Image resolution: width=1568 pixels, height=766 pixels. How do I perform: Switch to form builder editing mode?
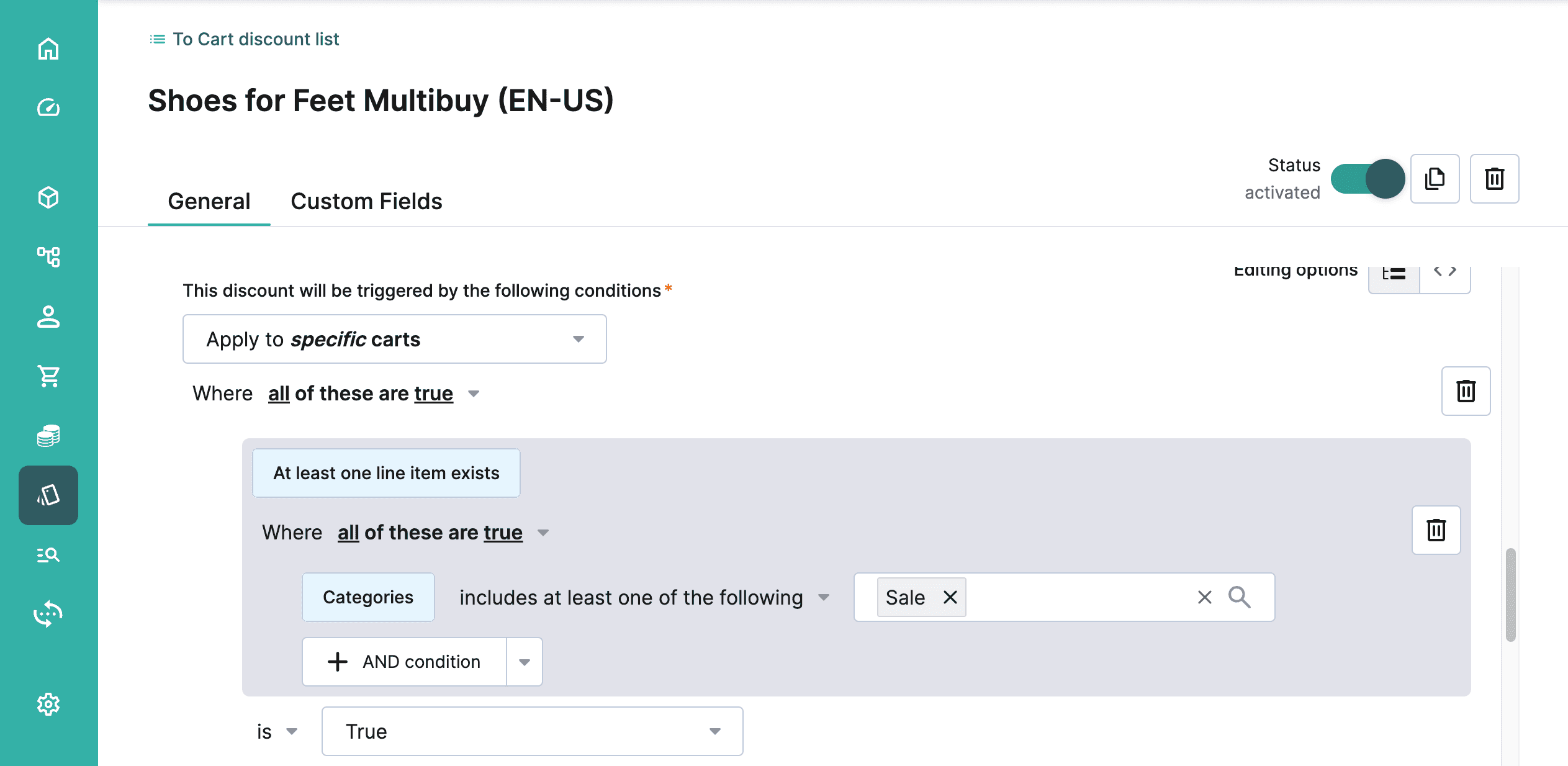pos(1394,273)
